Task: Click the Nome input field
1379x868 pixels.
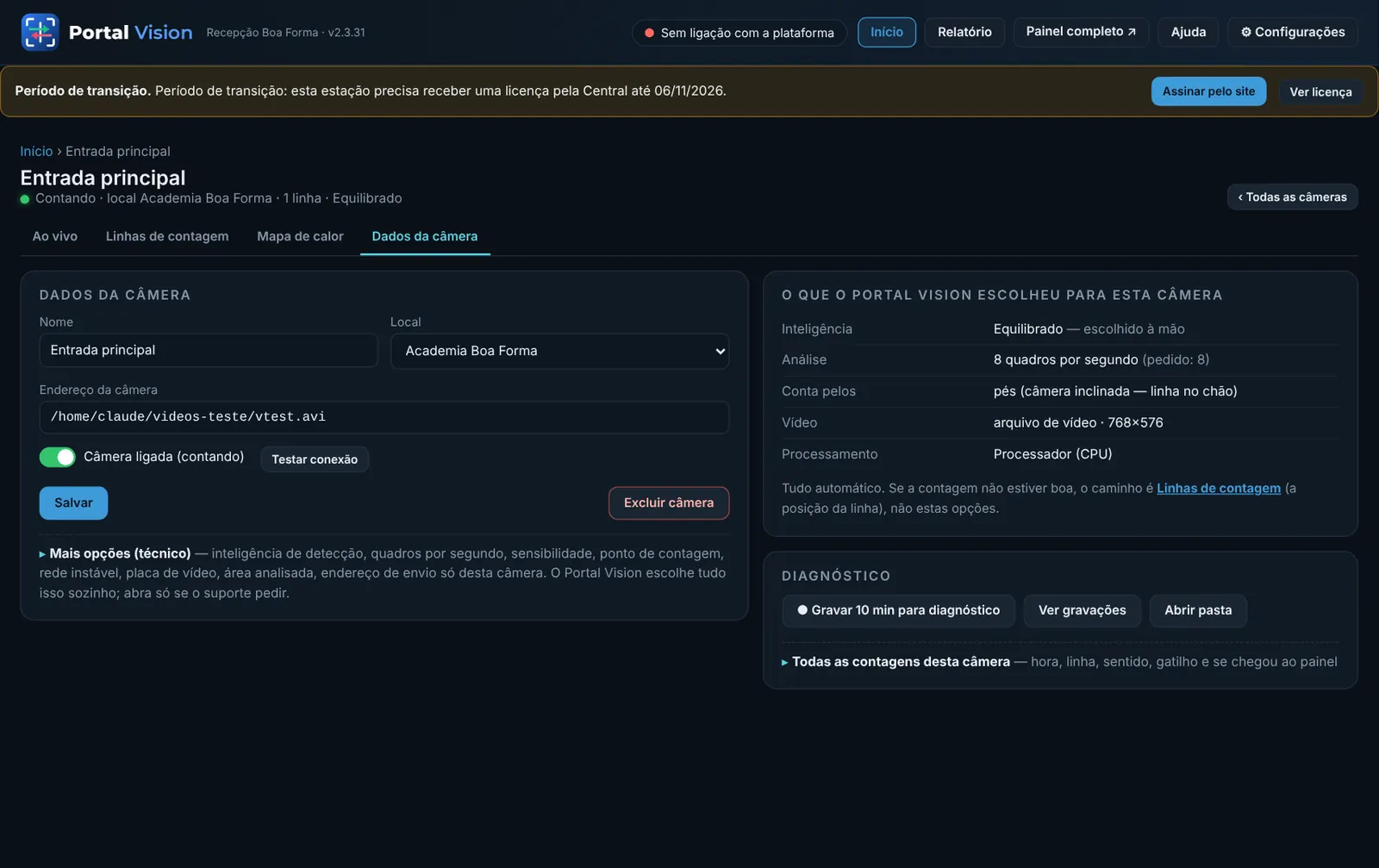Action: click(x=209, y=351)
